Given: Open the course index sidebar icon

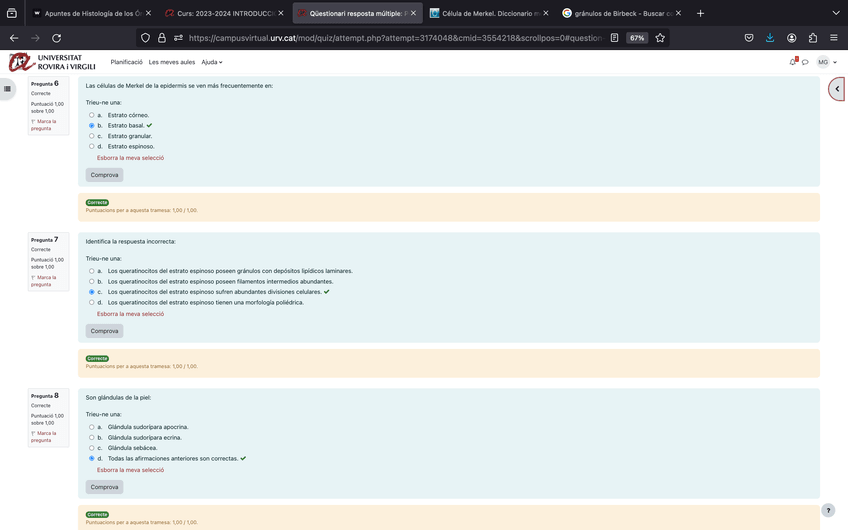Looking at the screenshot, I should (x=8, y=89).
